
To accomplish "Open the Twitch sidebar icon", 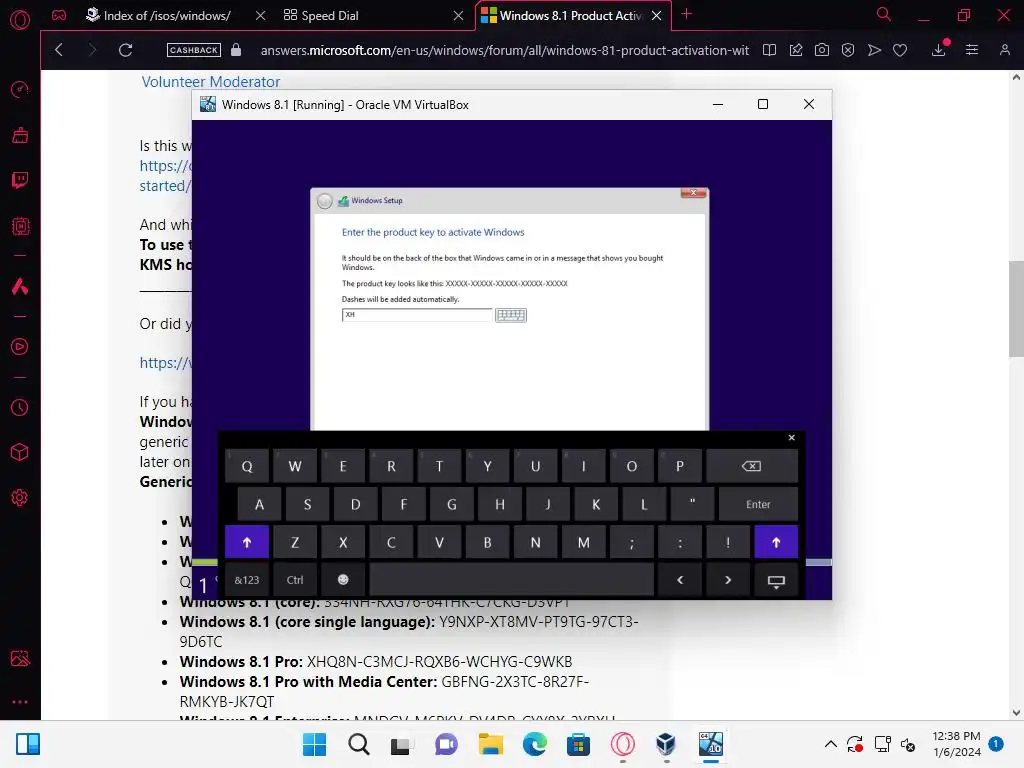I will (x=20, y=180).
